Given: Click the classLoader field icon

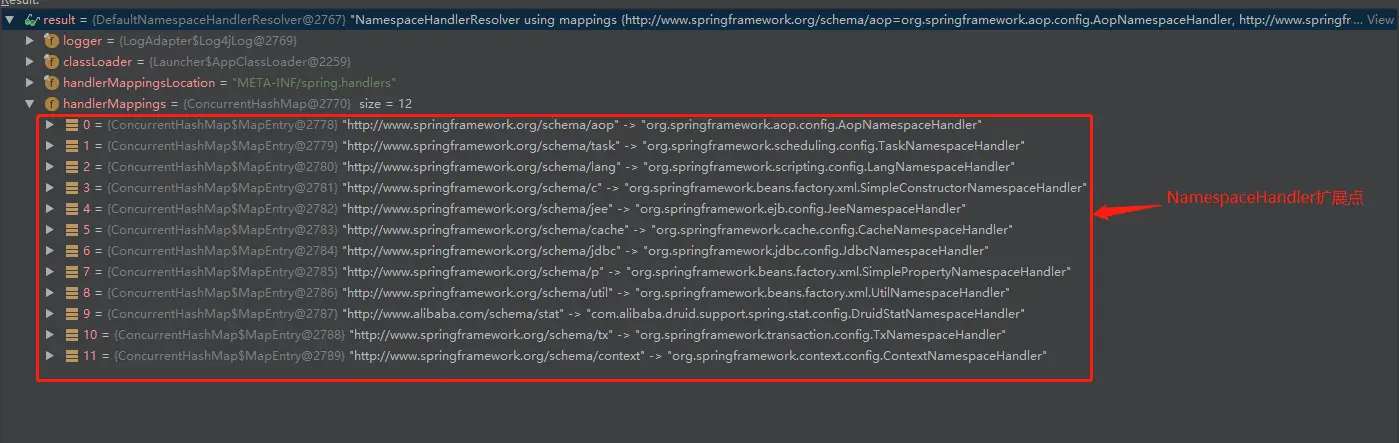Looking at the screenshot, I should 51,62.
